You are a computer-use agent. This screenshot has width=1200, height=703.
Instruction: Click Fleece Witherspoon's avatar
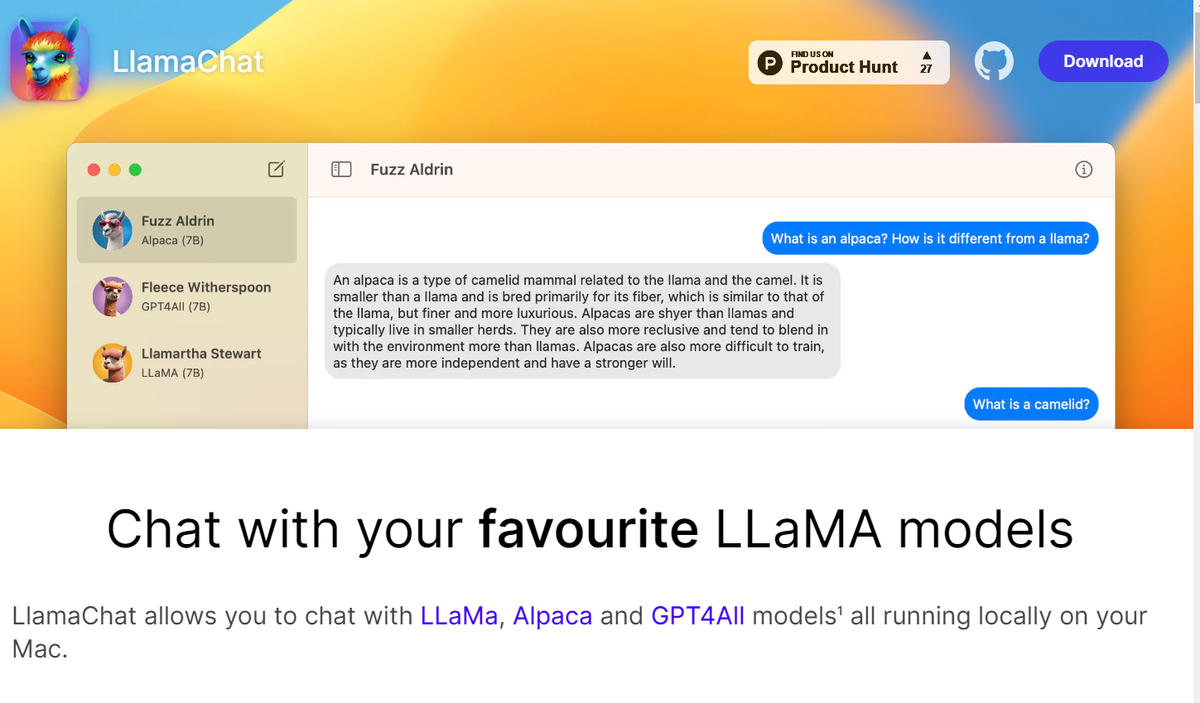[112, 297]
